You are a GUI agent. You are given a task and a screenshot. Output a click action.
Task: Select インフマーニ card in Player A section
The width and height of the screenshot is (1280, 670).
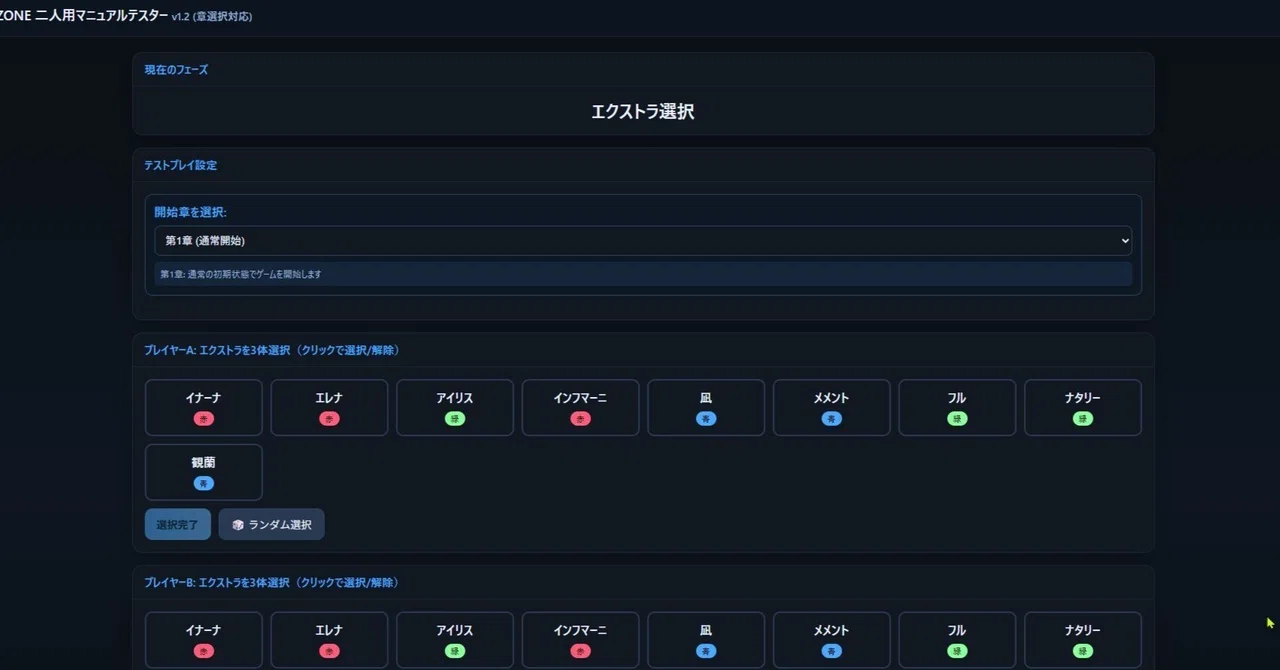click(580, 407)
